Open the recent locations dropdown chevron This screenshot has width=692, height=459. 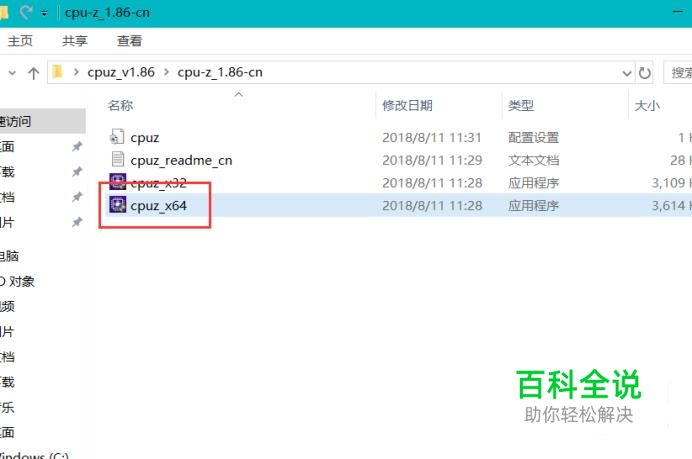12,73
